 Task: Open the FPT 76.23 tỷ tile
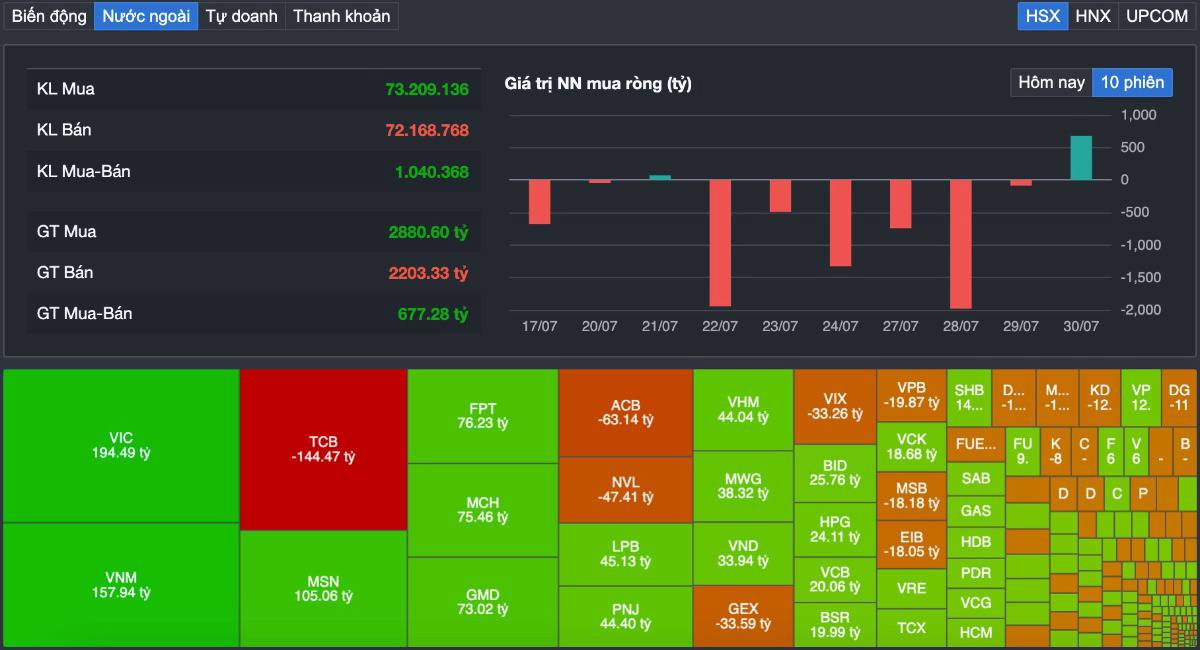coord(483,416)
